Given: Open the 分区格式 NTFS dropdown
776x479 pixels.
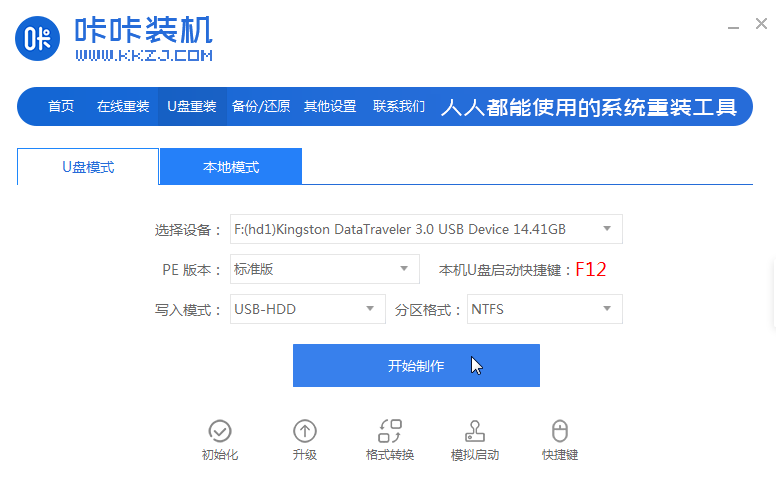Looking at the screenshot, I should tap(545, 309).
